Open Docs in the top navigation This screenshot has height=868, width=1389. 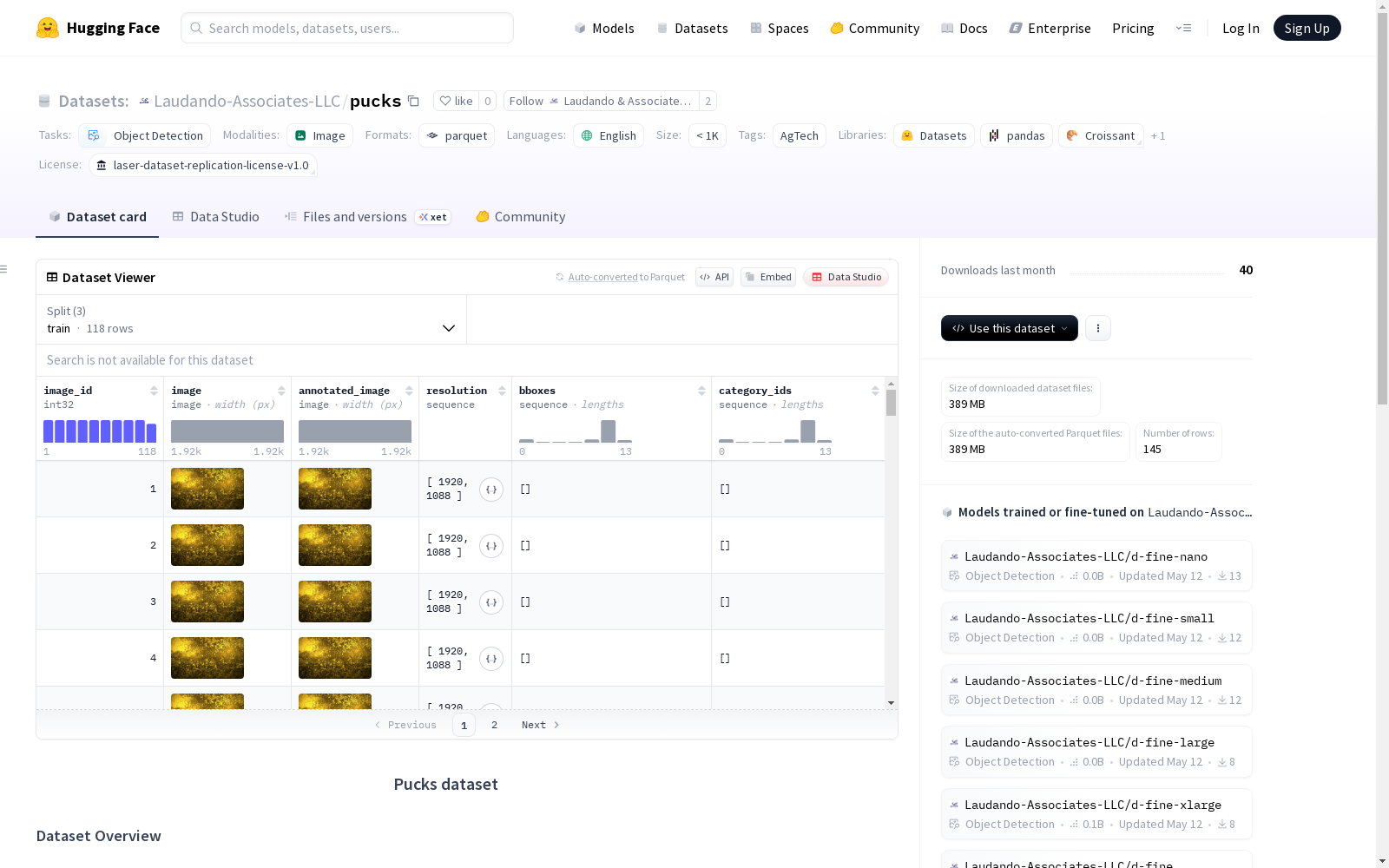coord(964,28)
